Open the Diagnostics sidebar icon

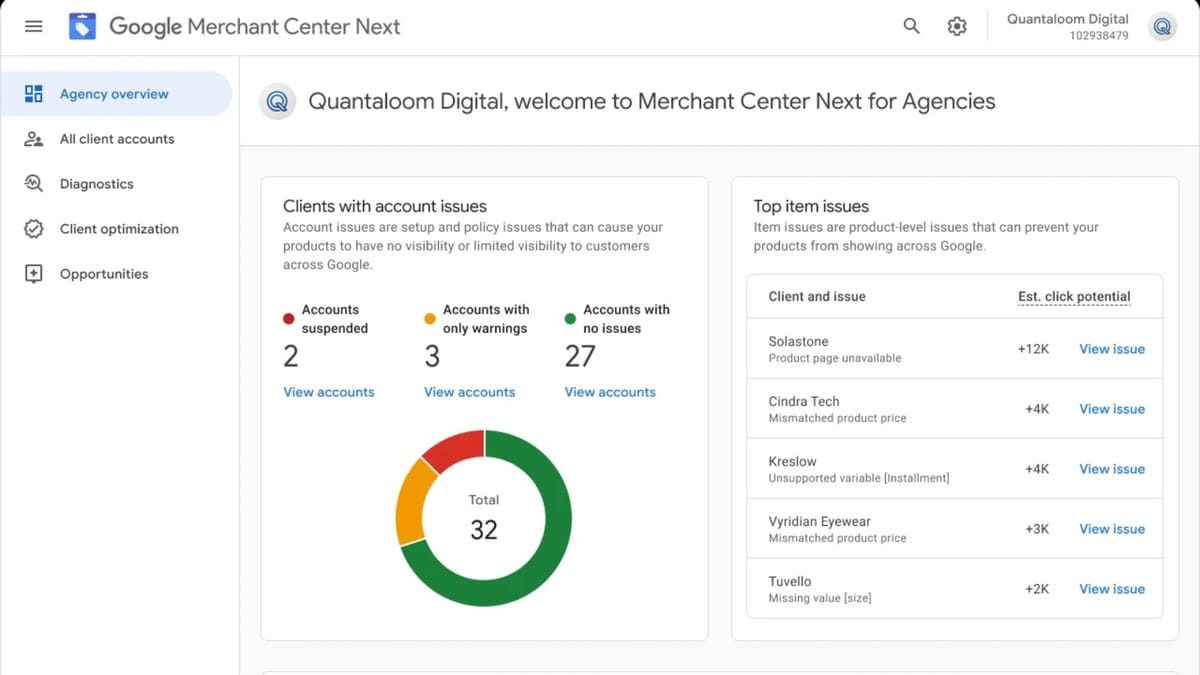tap(33, 183)
